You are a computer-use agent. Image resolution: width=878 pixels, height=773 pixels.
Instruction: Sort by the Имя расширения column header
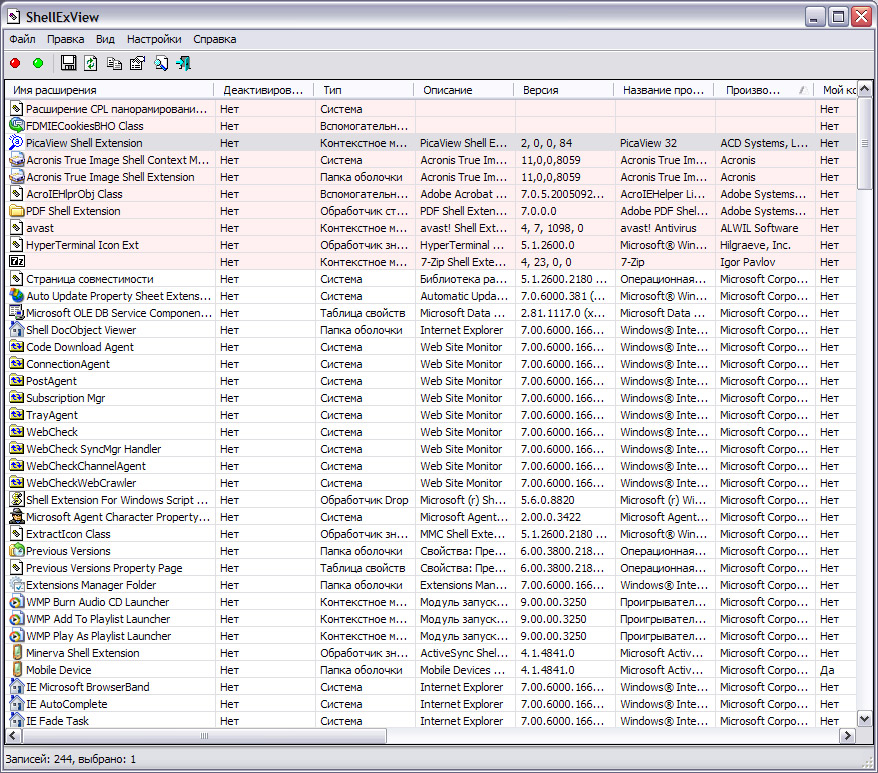110,90
